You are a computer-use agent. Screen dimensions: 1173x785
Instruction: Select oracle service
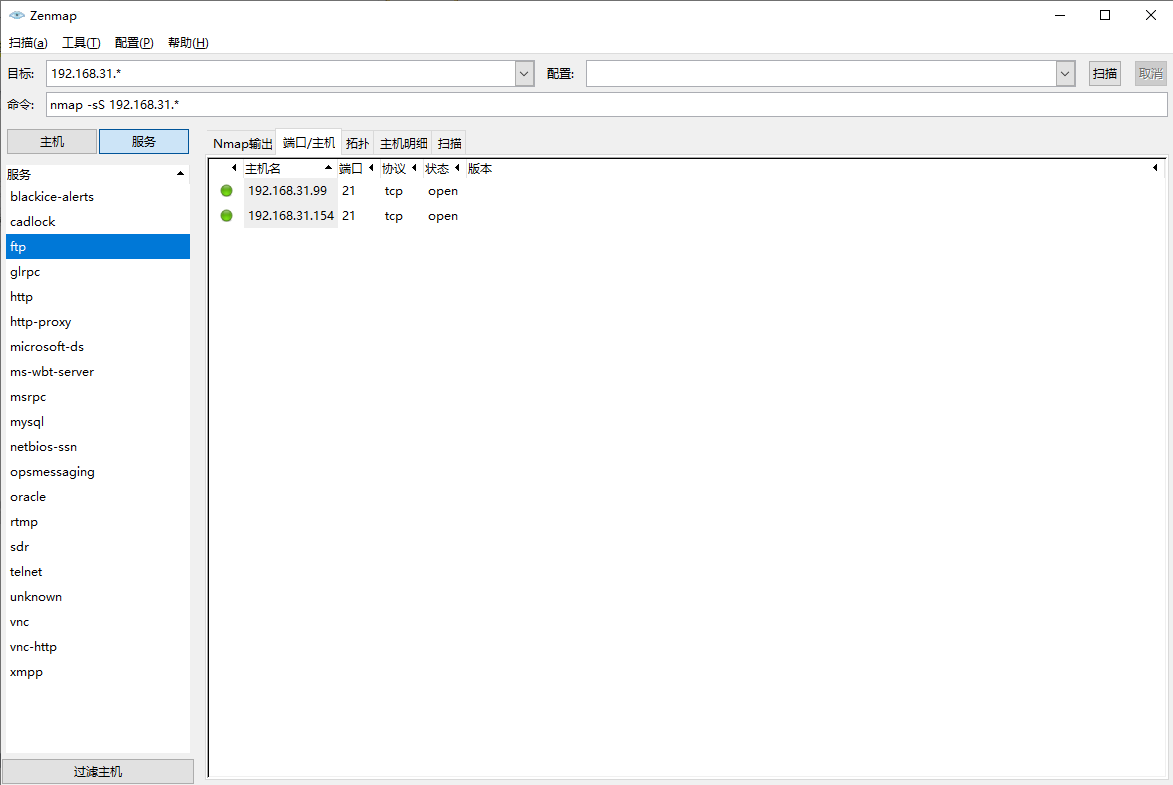pyautogui.click(x=97, y=496)
